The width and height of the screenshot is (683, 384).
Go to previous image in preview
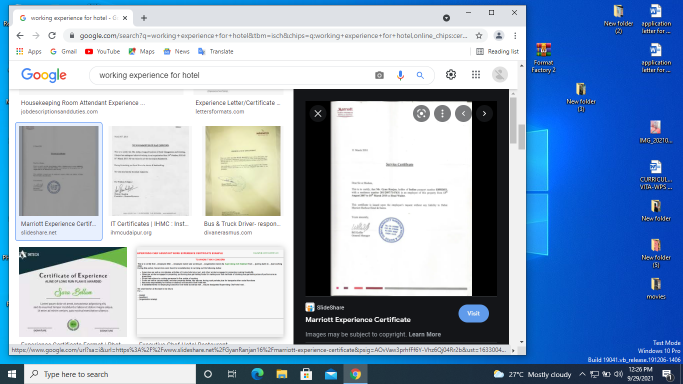[463, 114]
